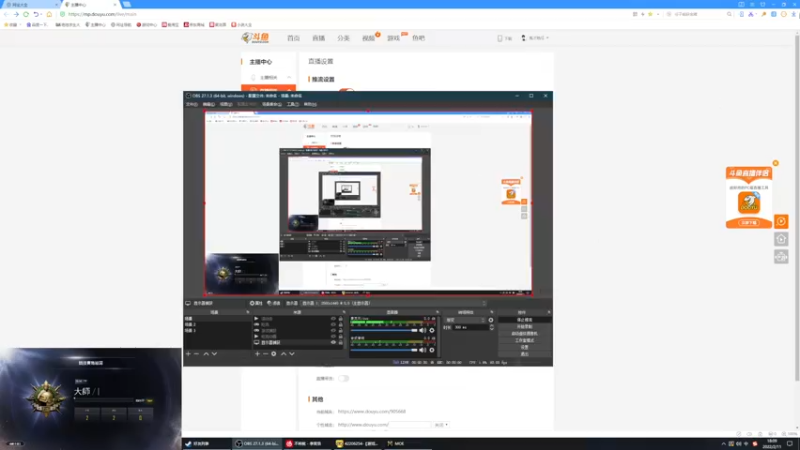Toggle lock of topmost source row

[x=341, y=319]
